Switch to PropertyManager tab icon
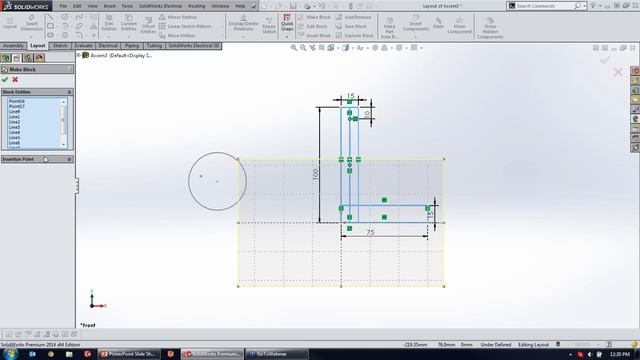This screenshot has width=640, height=360. [17, 58]
